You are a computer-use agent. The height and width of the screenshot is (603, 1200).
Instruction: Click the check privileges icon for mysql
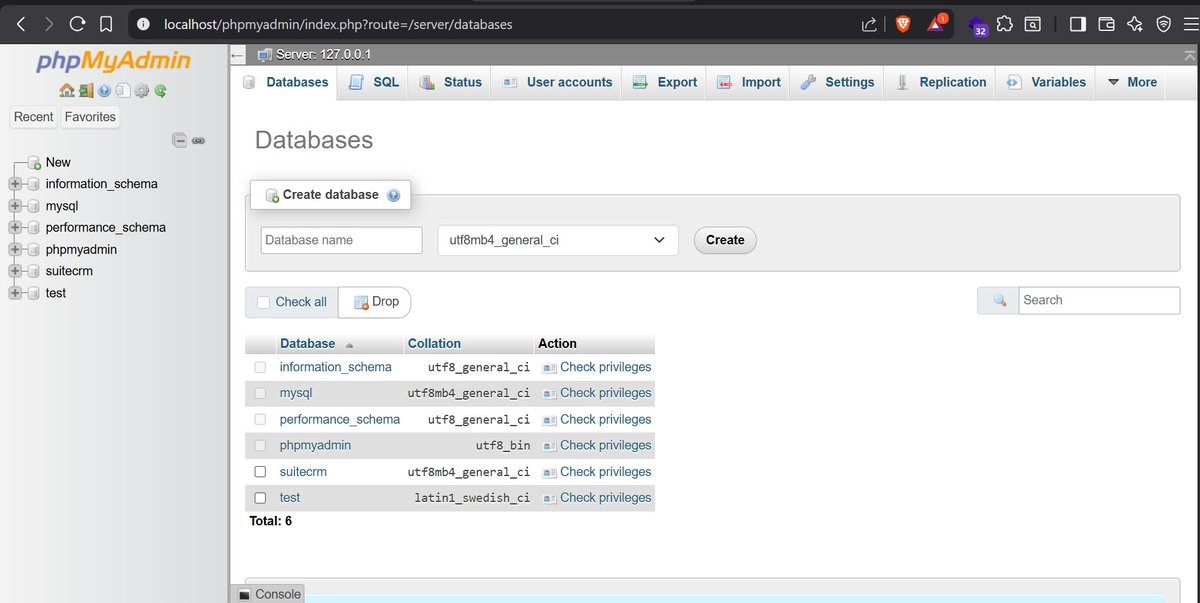tap(549, 393)
